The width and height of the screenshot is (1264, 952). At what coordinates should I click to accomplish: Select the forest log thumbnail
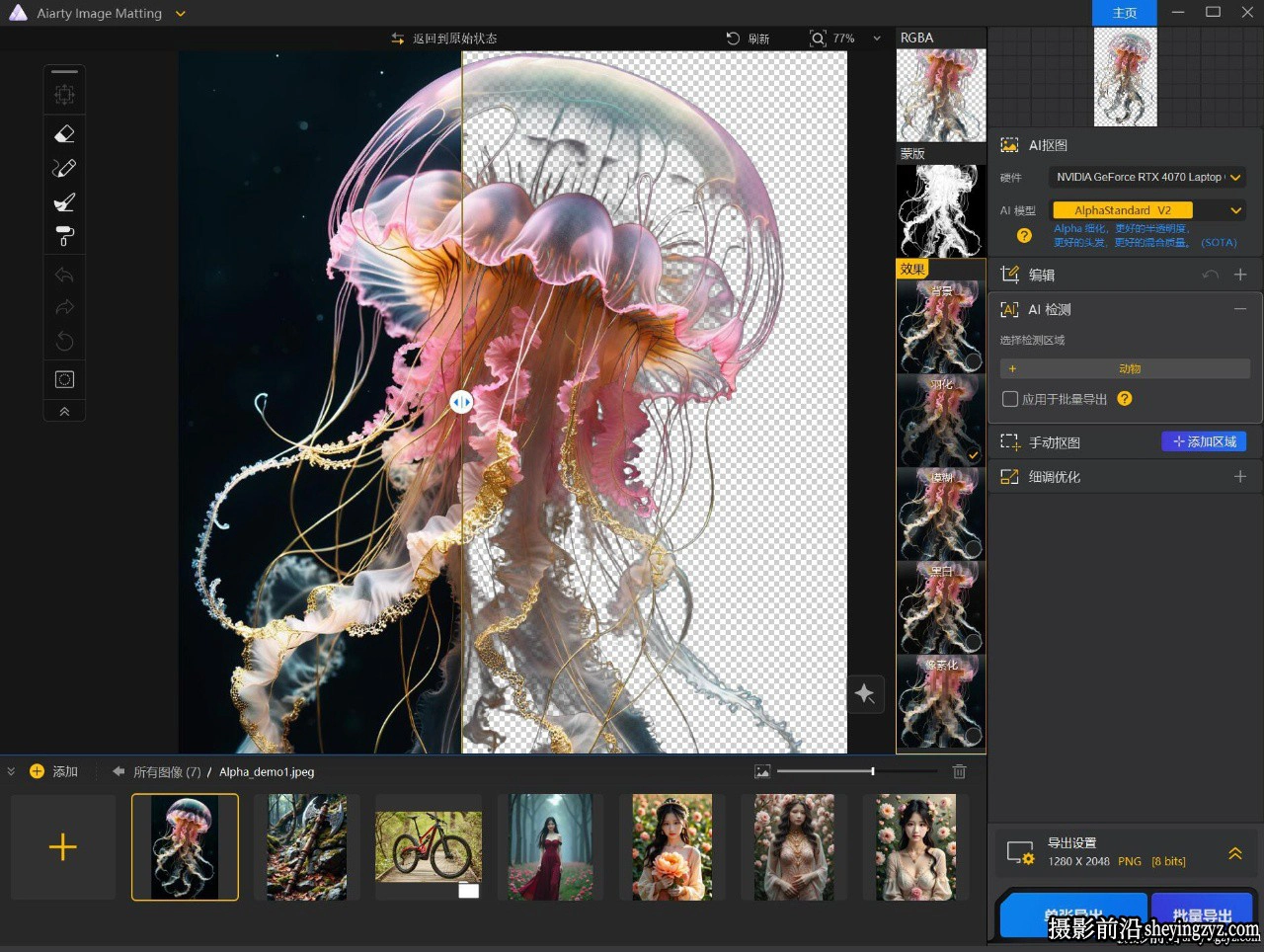coord(307,847)
